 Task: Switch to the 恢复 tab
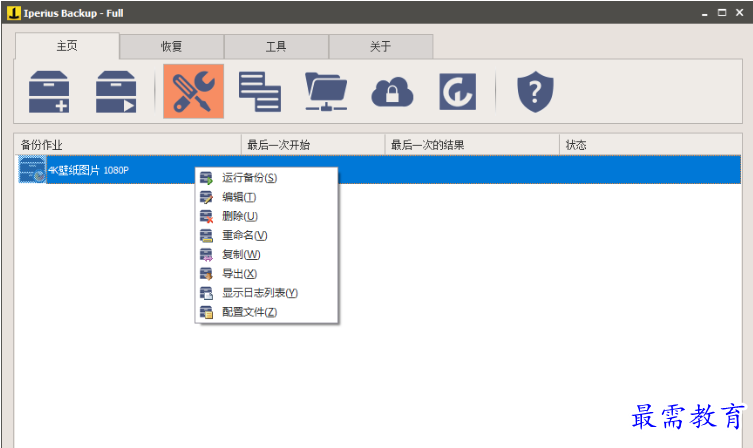pos(171,47)
